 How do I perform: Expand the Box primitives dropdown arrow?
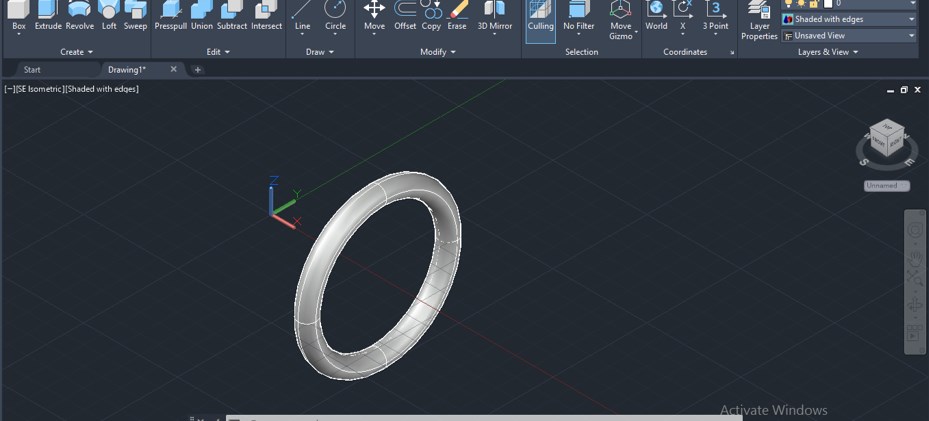click(19, 34)
